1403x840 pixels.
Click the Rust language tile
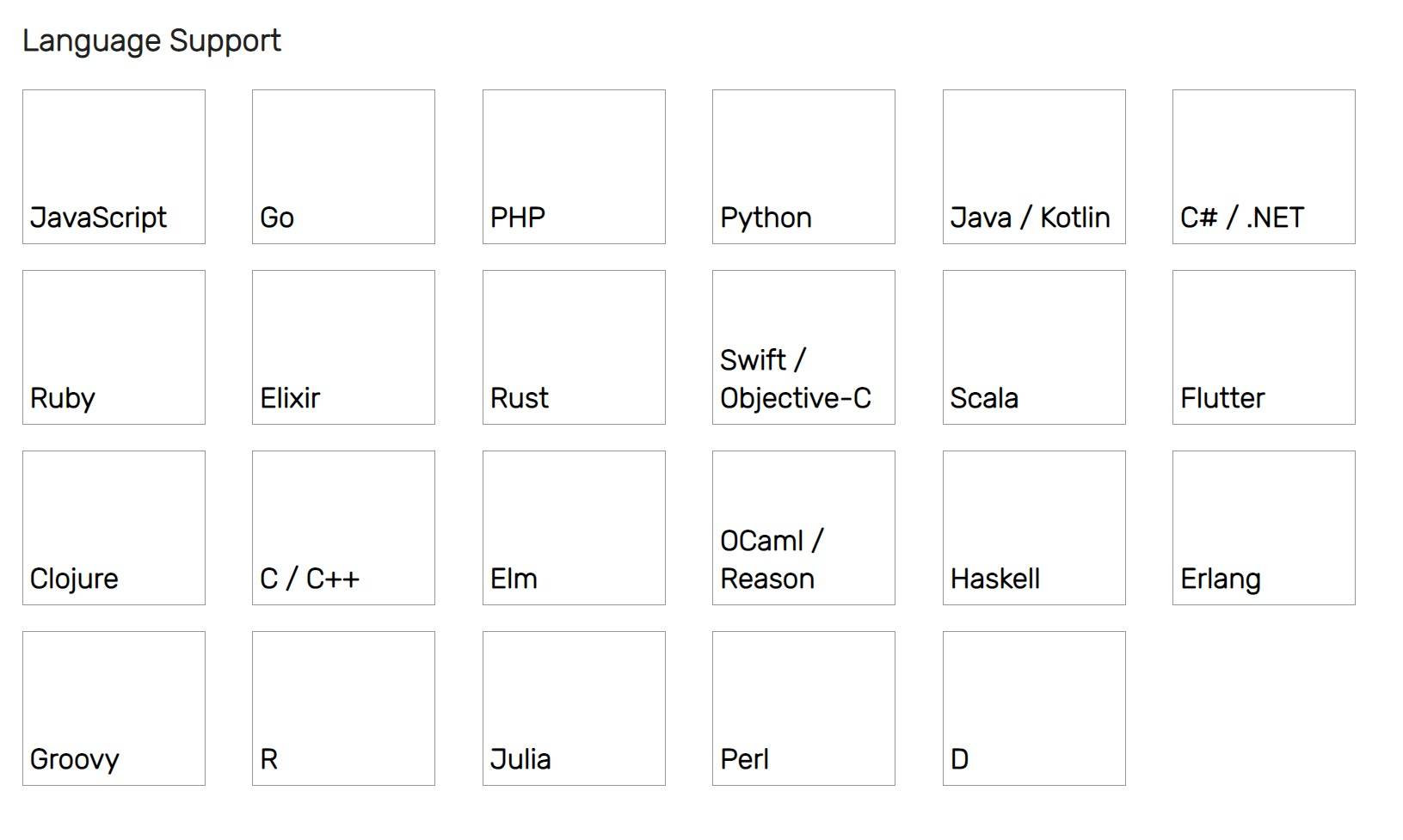[574, 347]
